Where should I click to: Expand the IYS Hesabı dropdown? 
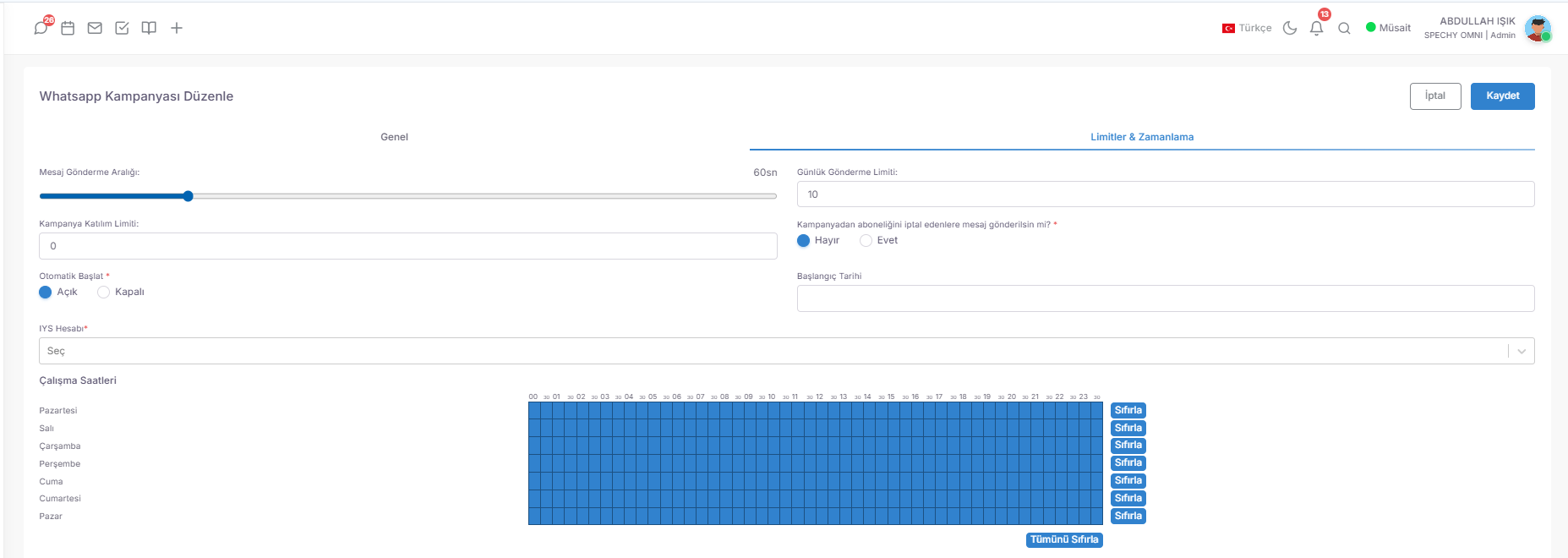click(786, 351)
